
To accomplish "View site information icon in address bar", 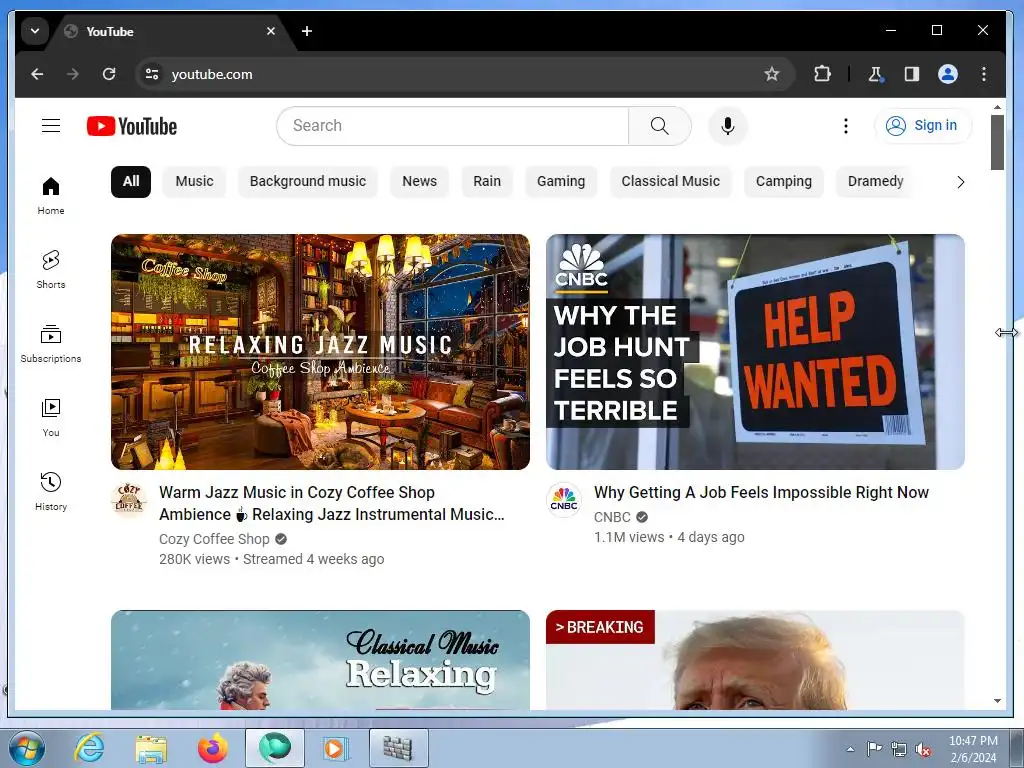I will (x=152, y=74).
